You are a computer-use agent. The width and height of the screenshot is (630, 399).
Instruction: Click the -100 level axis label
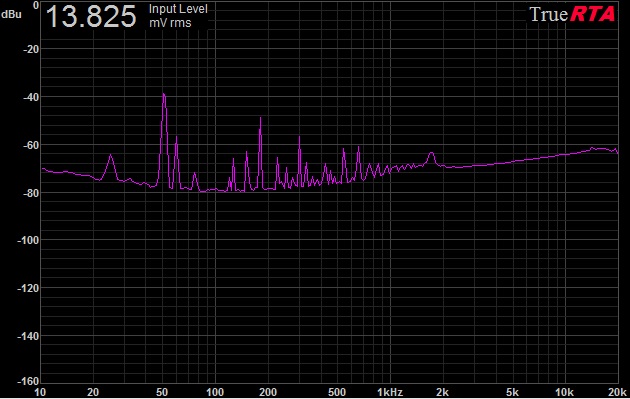28,240
